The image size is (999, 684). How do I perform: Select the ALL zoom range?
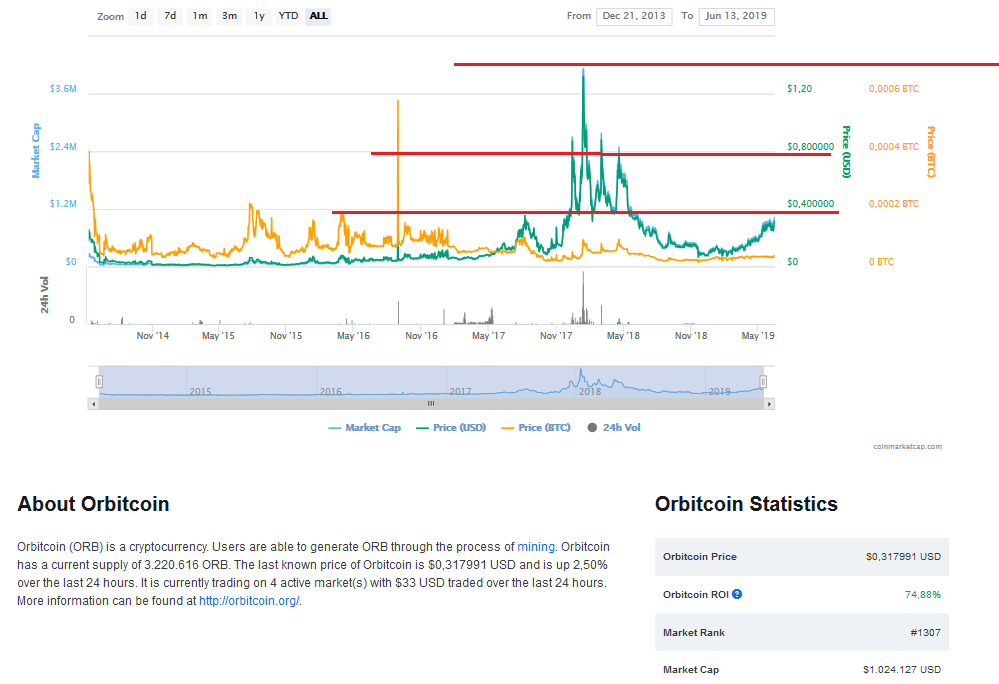click(318, 16)
